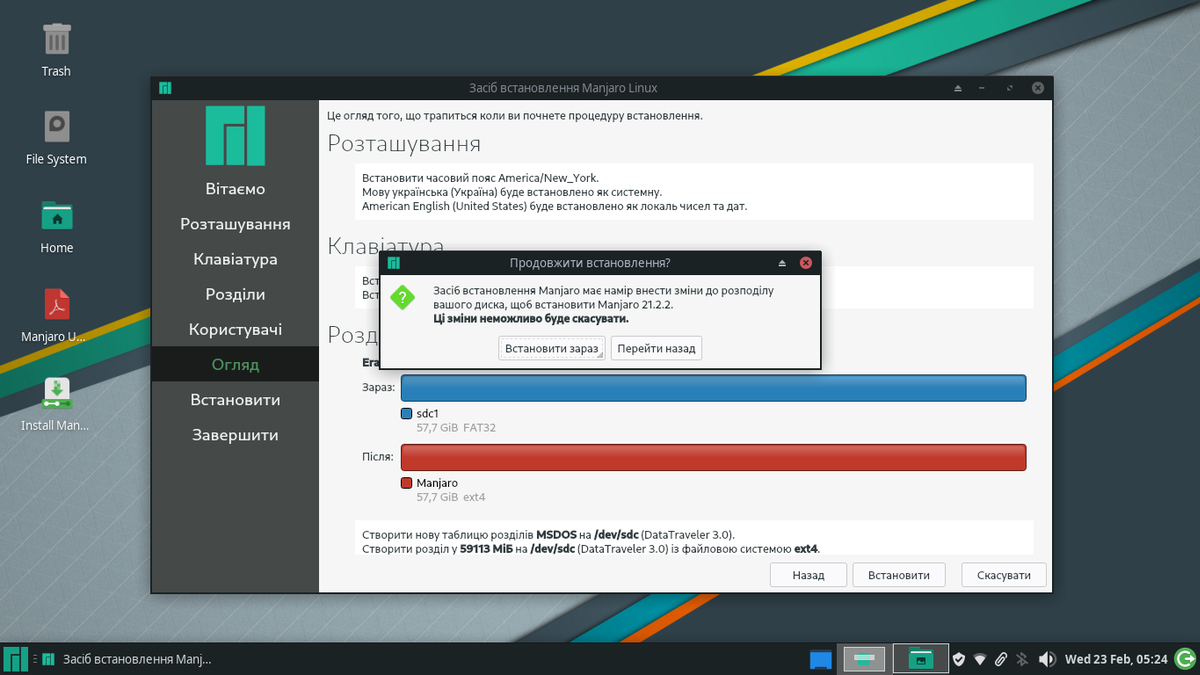Click the clock showing Wed 23 Feb

point(1116,659)
